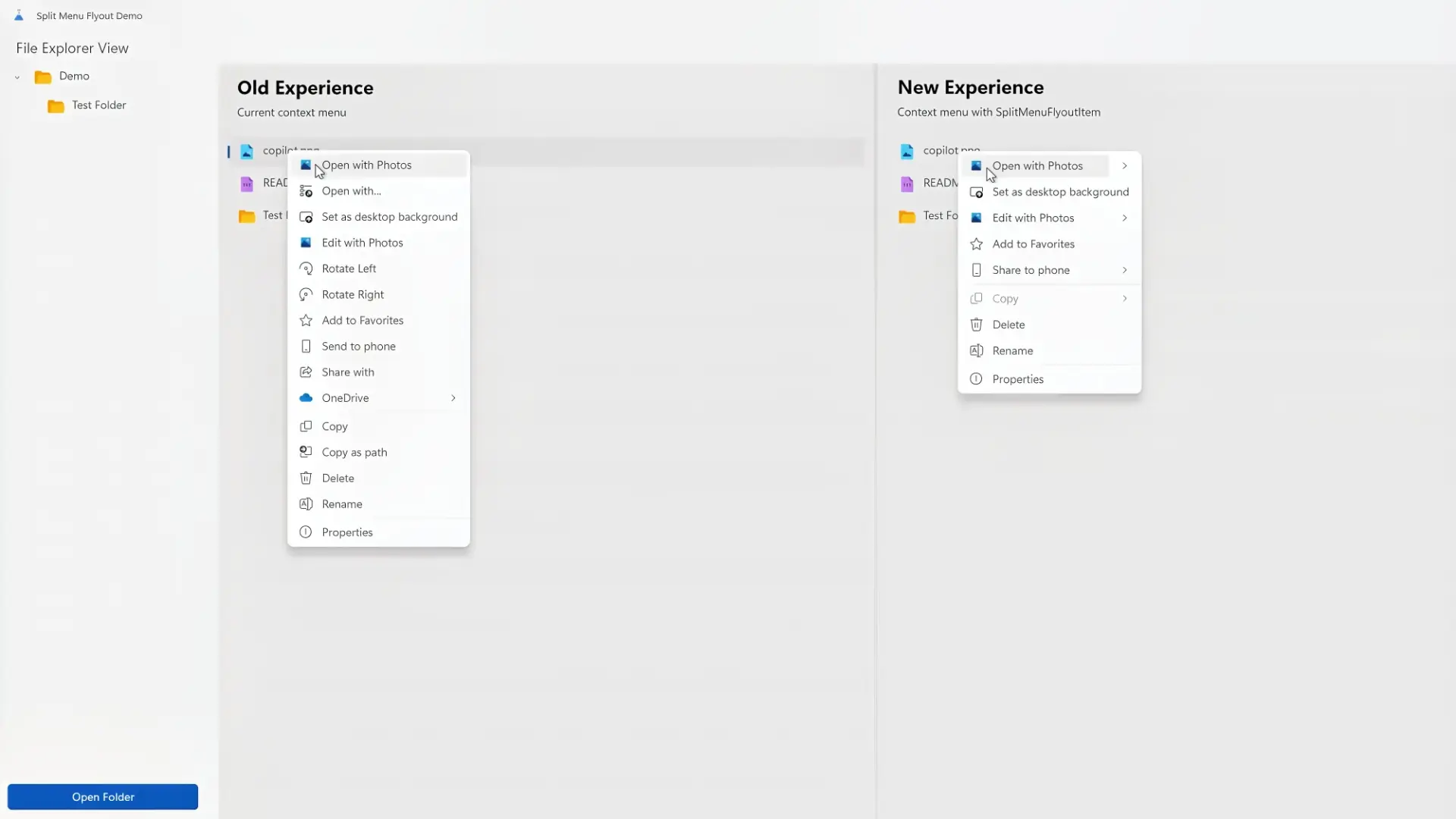Click the Rotate Right icon in old menu

306,294
